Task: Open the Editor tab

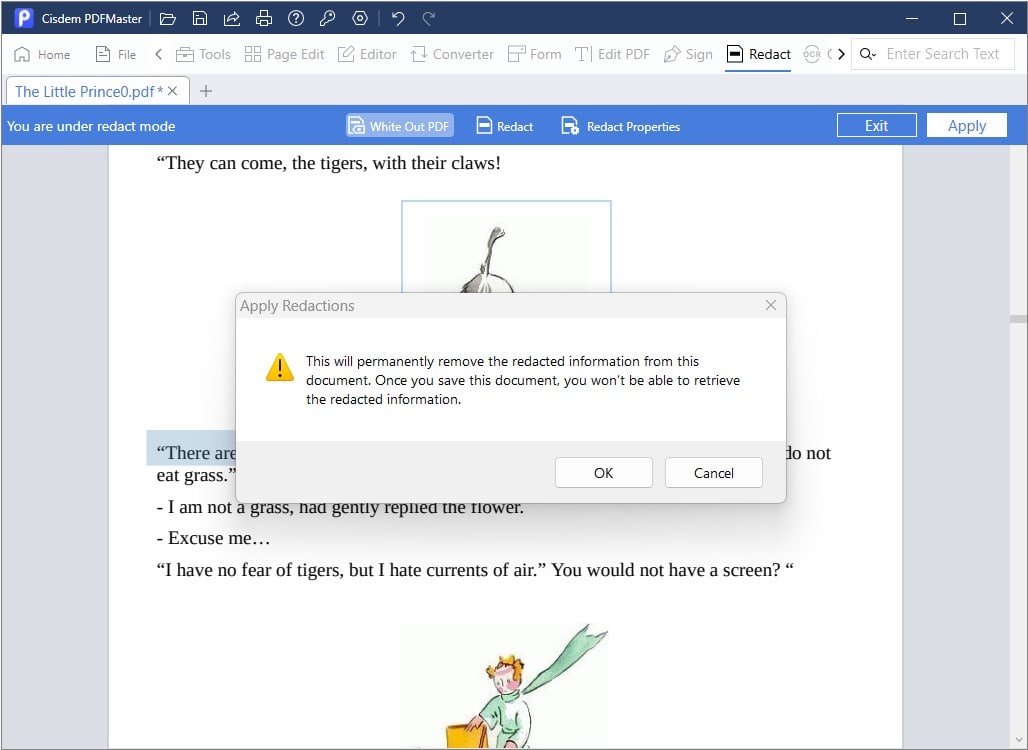Action: click(367, 54)
